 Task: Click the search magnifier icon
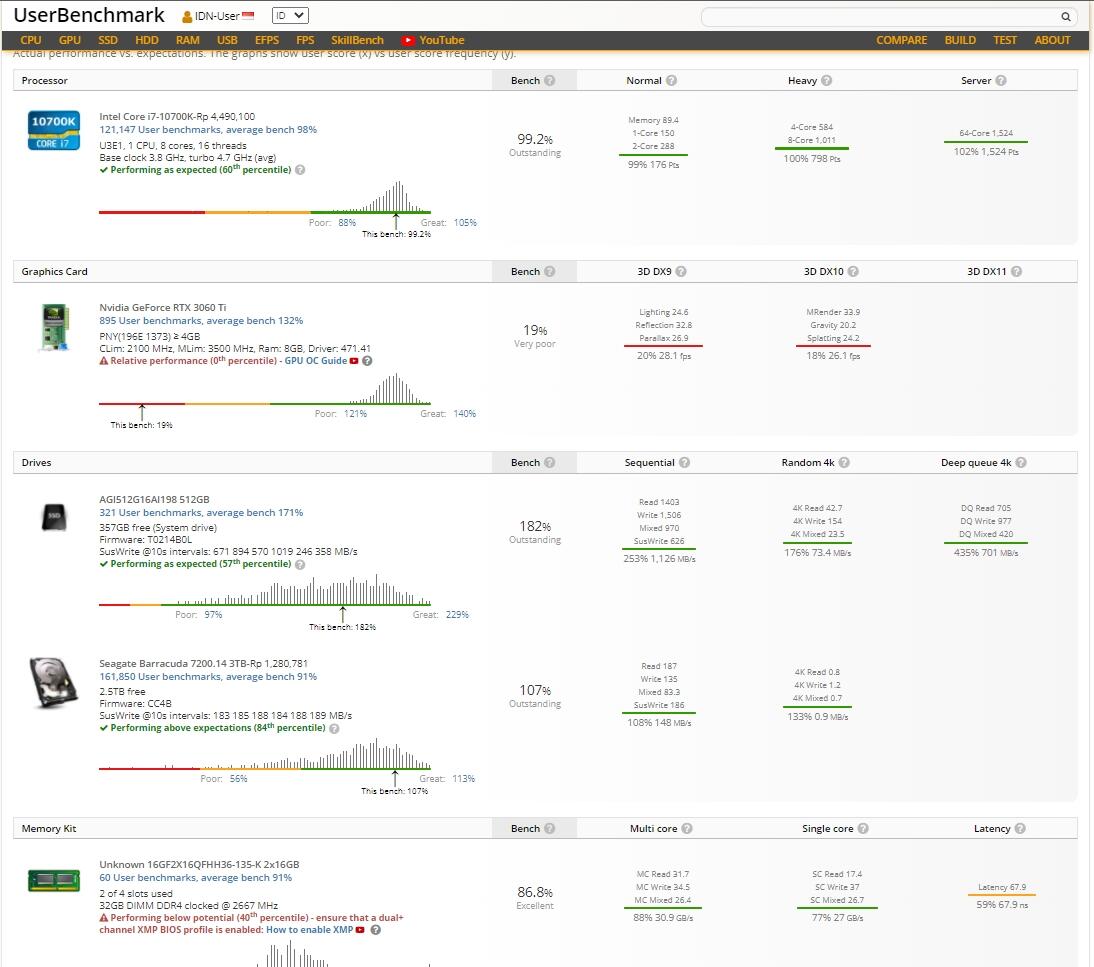tap(1066, 16)
